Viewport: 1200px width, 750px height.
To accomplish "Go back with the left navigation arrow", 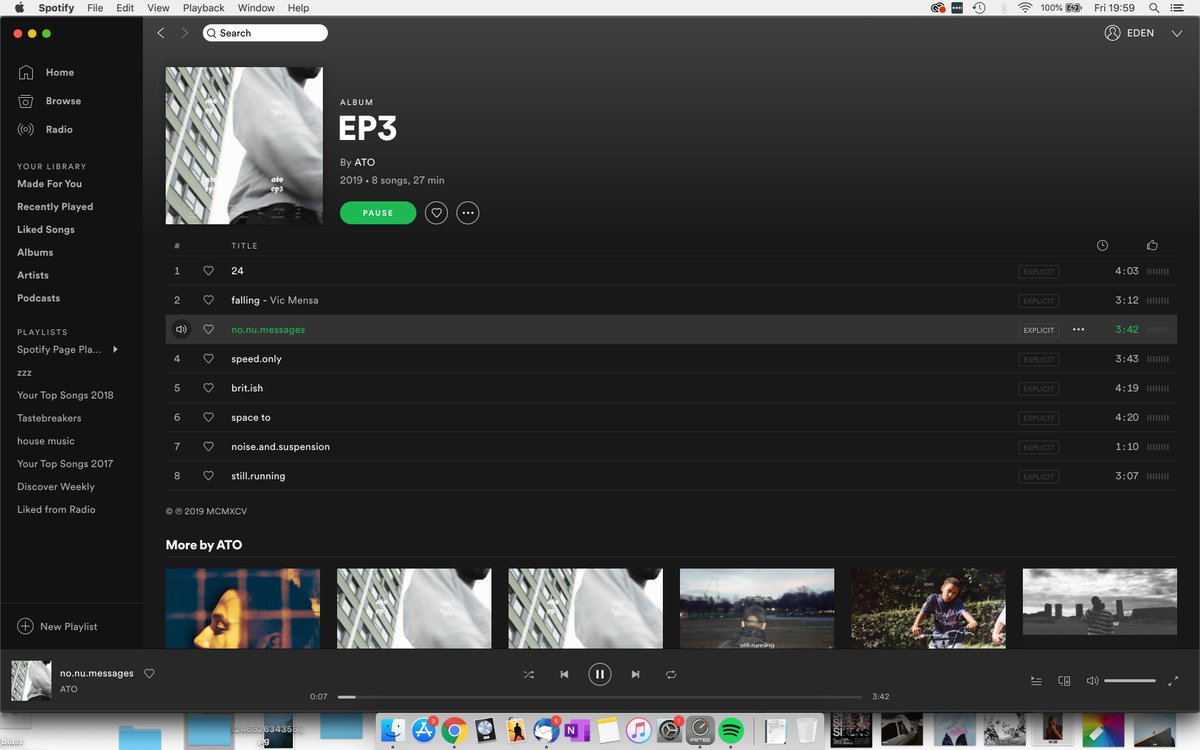I will point(161,33).
